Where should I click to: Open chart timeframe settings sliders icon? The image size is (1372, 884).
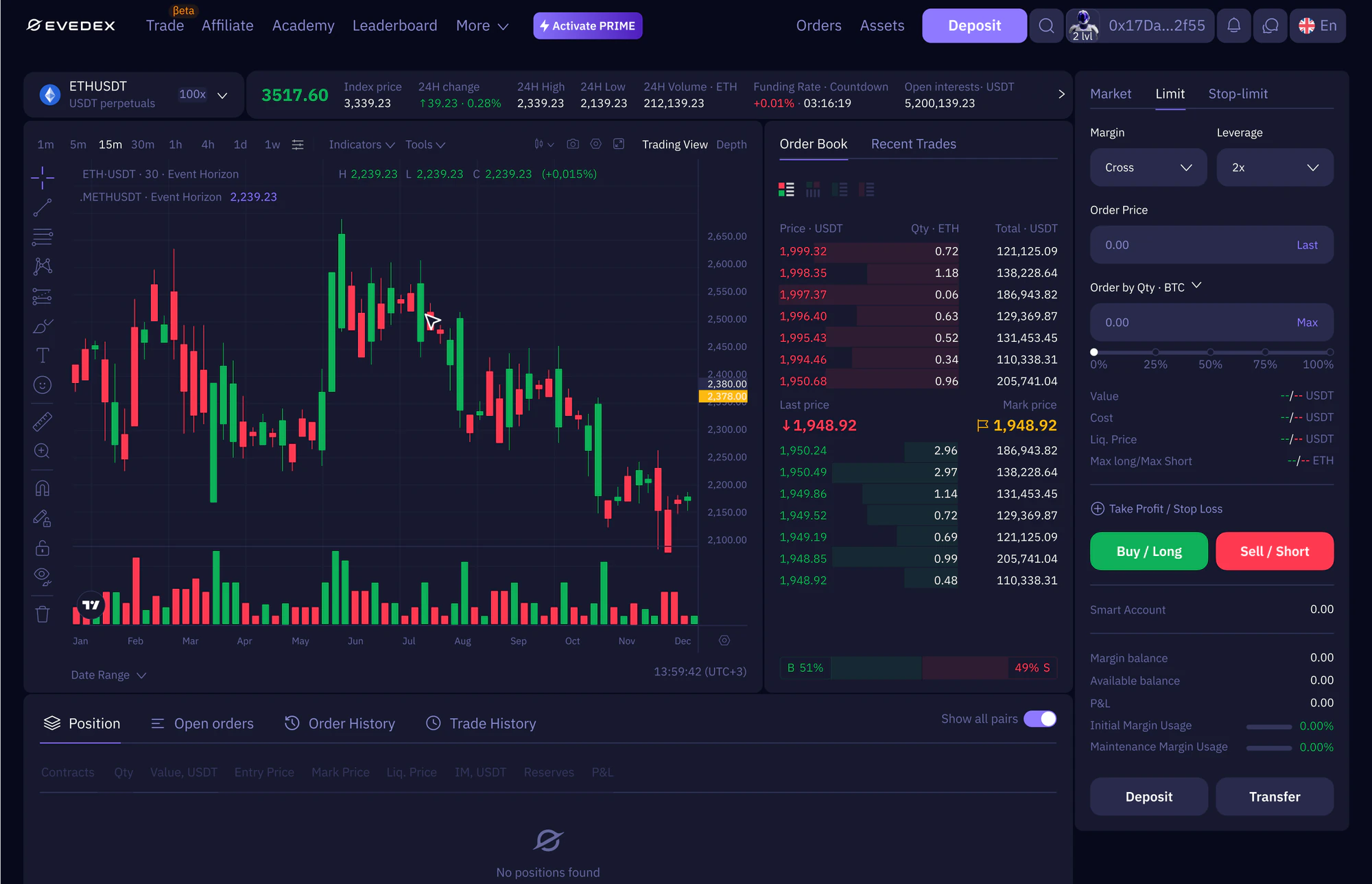pyautogui.click(x=298, y=145)
